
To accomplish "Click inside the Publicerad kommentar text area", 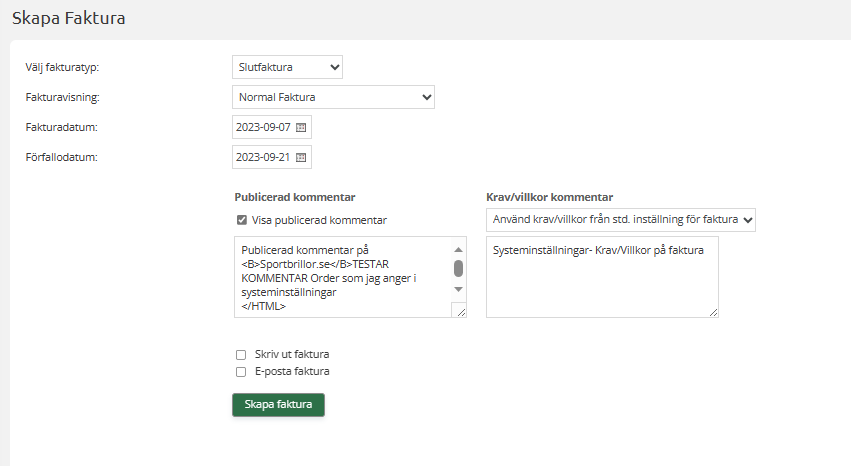I will [340, 277].
